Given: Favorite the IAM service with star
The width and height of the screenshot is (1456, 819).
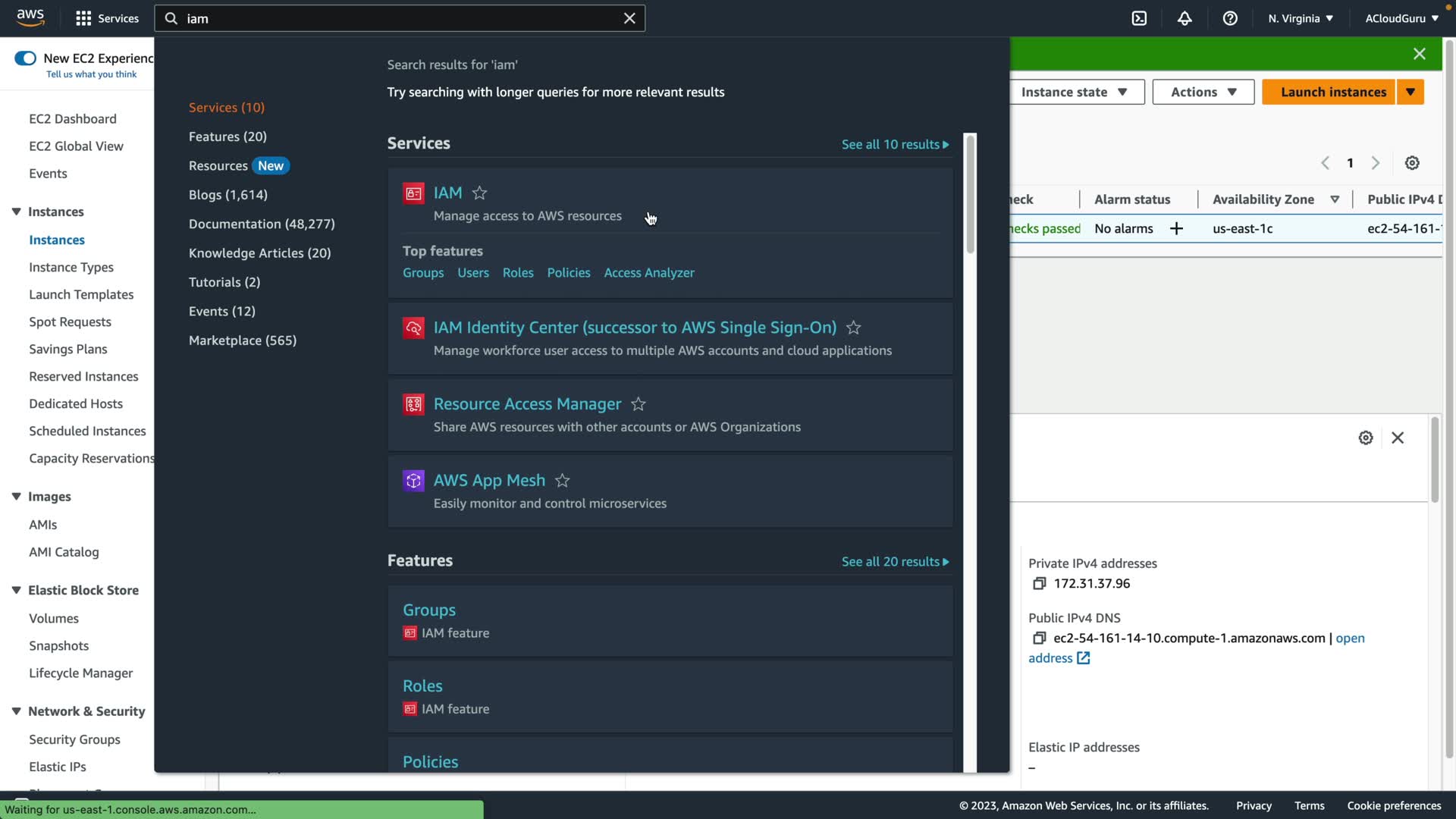Looking at the screenshot, I should (479, 193).
